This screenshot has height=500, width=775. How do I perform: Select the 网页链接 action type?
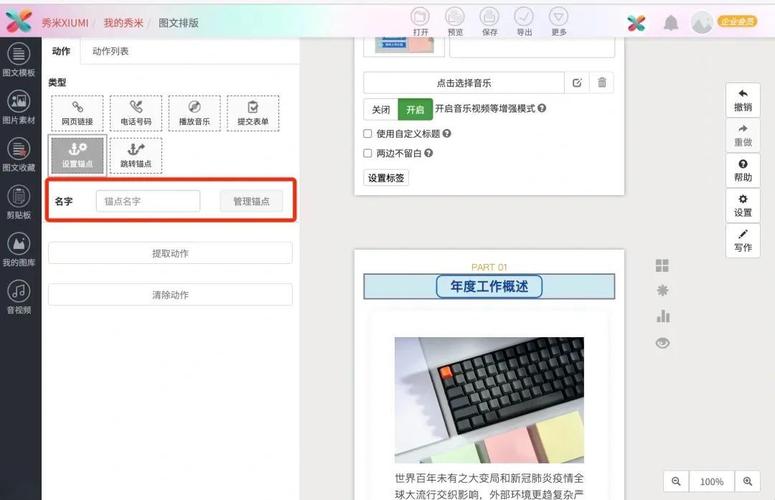tap(77, 113)
